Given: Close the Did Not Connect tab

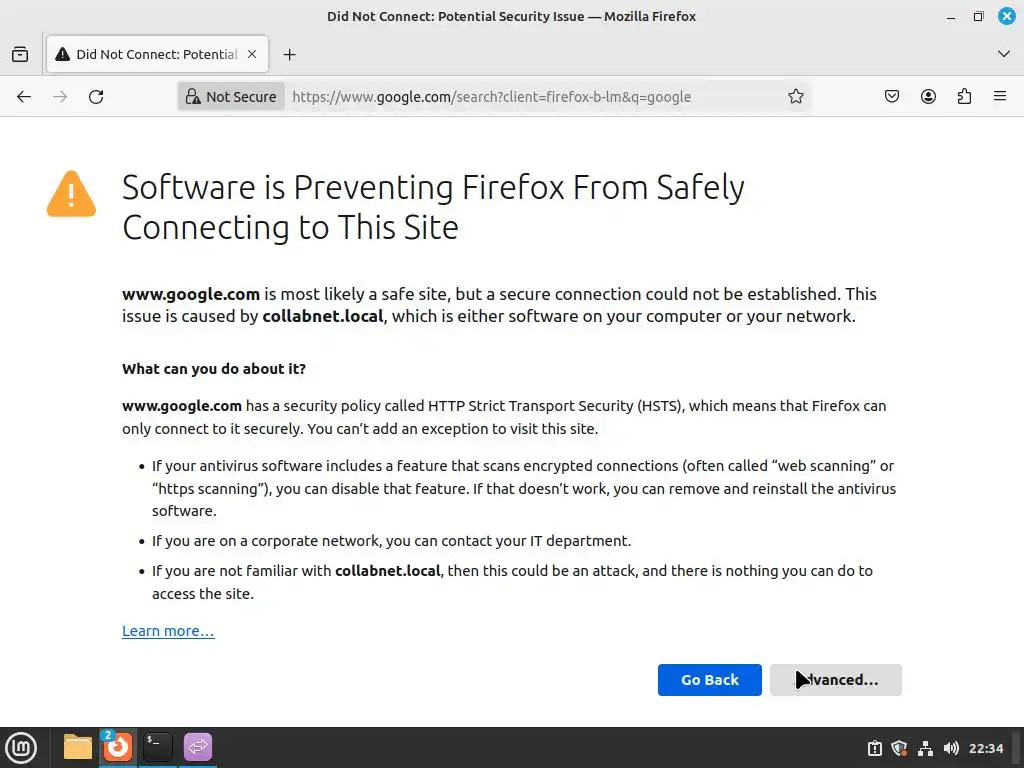Looking at the screenshot, I should (253, 54).
